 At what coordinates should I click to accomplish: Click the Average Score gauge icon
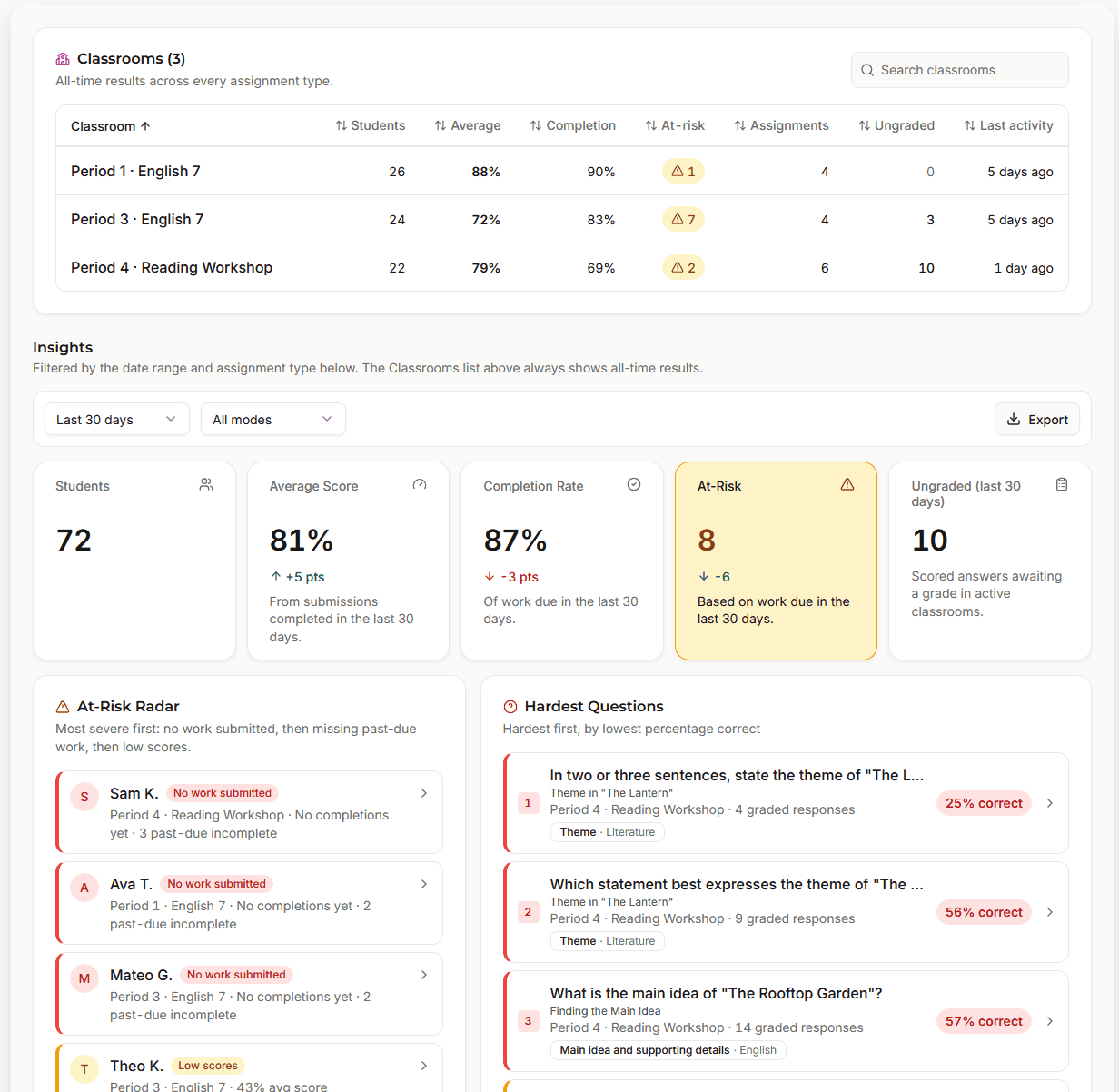pos(420,485)
